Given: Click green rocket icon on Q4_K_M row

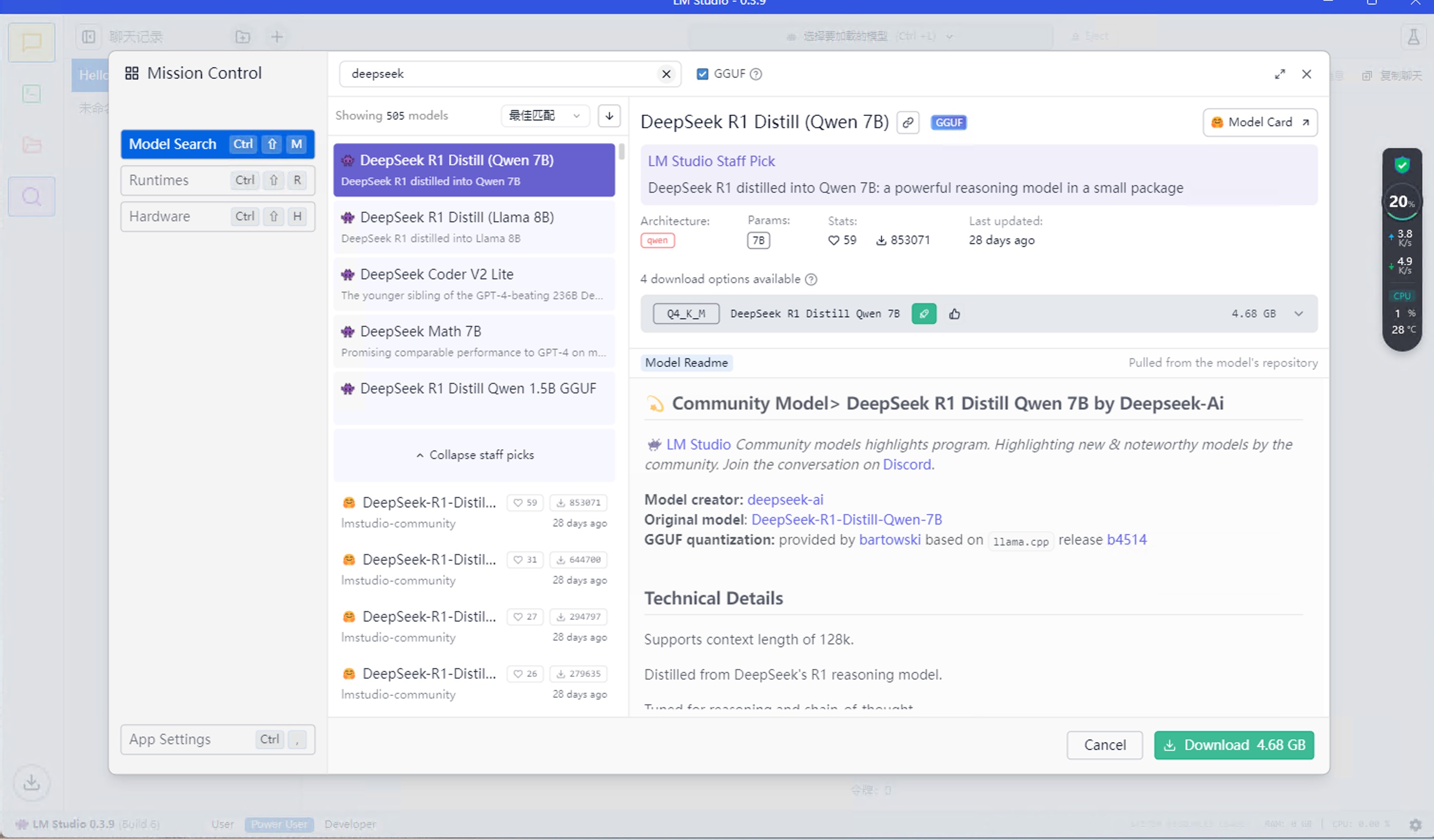Looking at the screenshot, I should click(923, 314).
